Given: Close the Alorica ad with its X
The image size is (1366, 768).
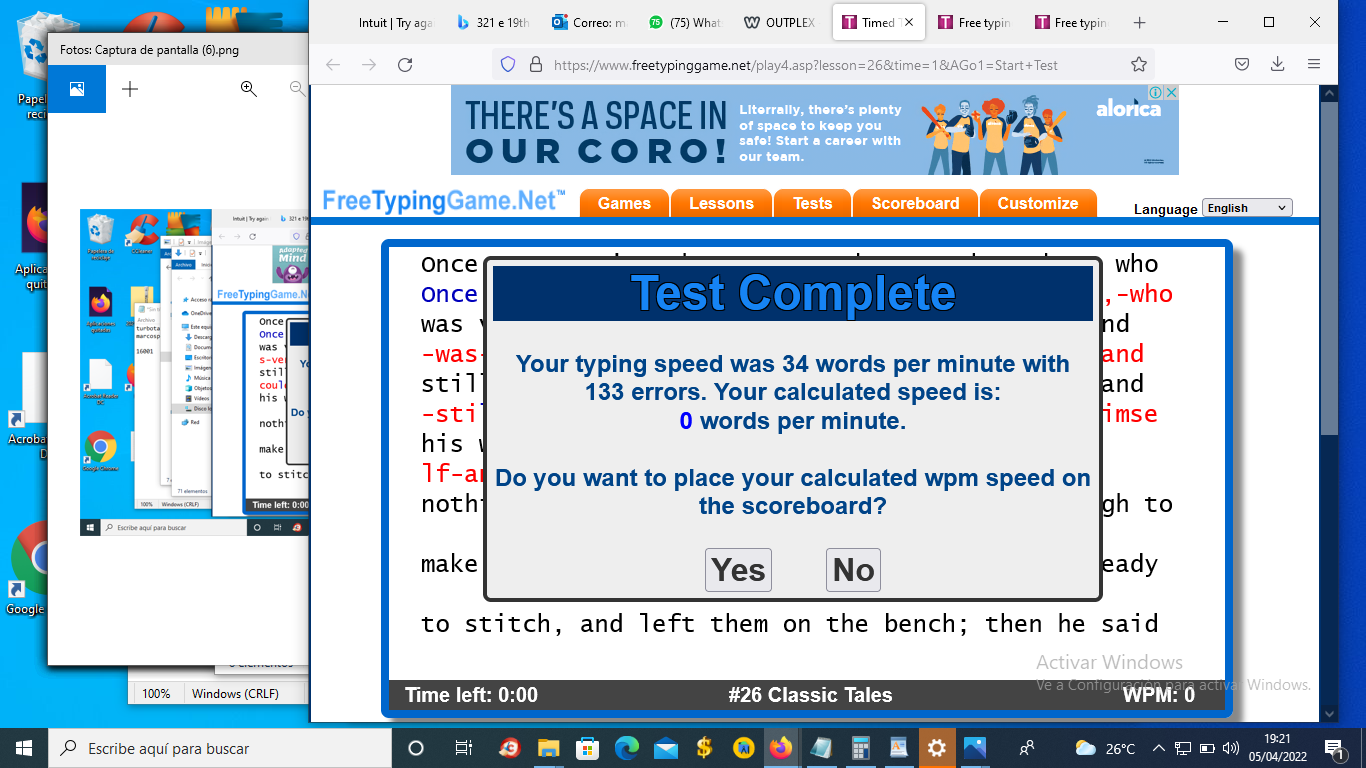Looking at the screenshot, I should tap(1170, 92).
